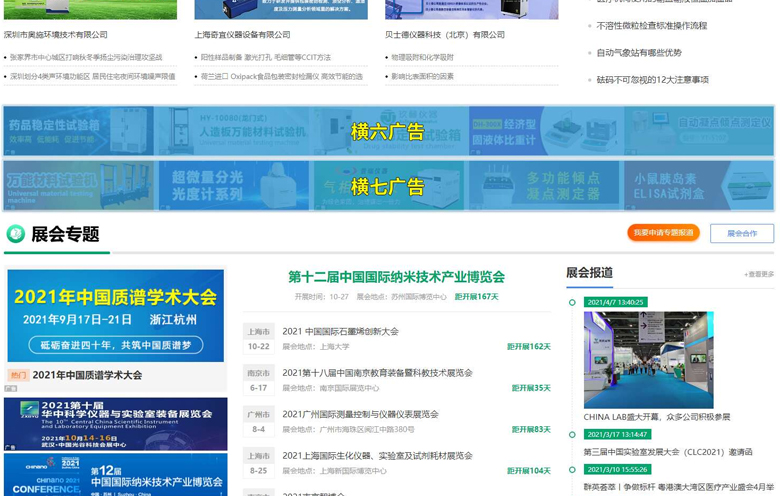Open 2021 中国国际石墨烯创新大会 listing
Image resolution: width=780 pixels, height=496 pixels.
pyautogui.click(x=340, y=332)
